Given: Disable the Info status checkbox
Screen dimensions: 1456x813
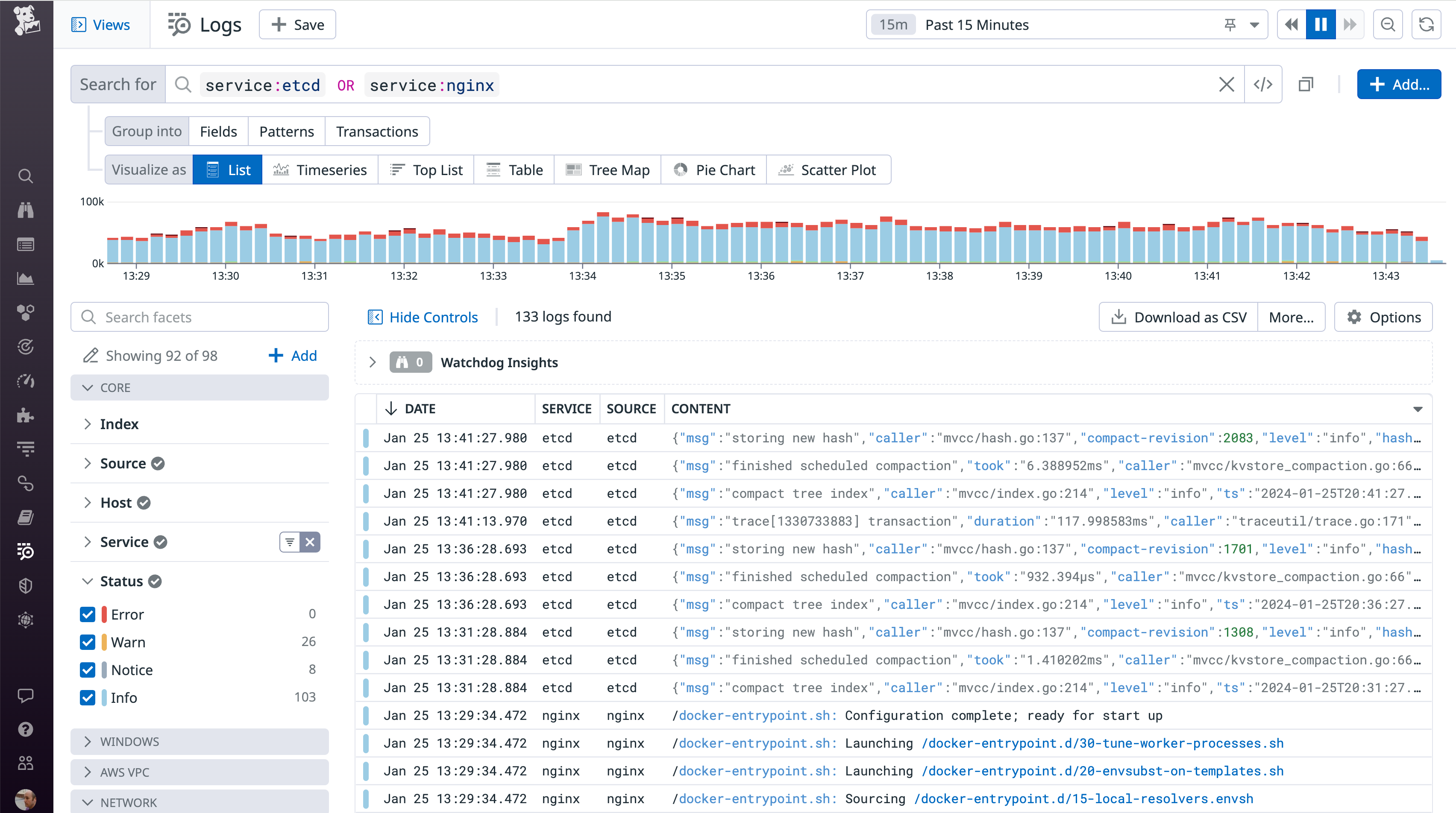Looking at the screenshot, I should tap(88, 698).
